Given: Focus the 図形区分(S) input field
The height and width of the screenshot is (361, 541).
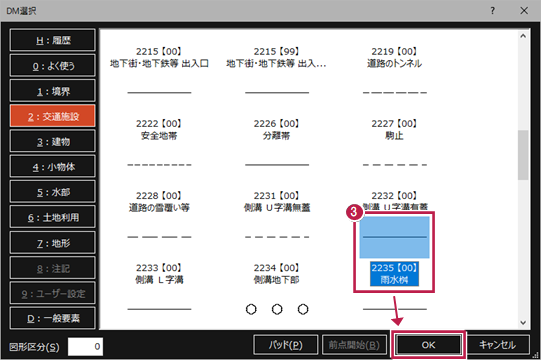Looking at the screenshot, I should (x=85, y=347).
